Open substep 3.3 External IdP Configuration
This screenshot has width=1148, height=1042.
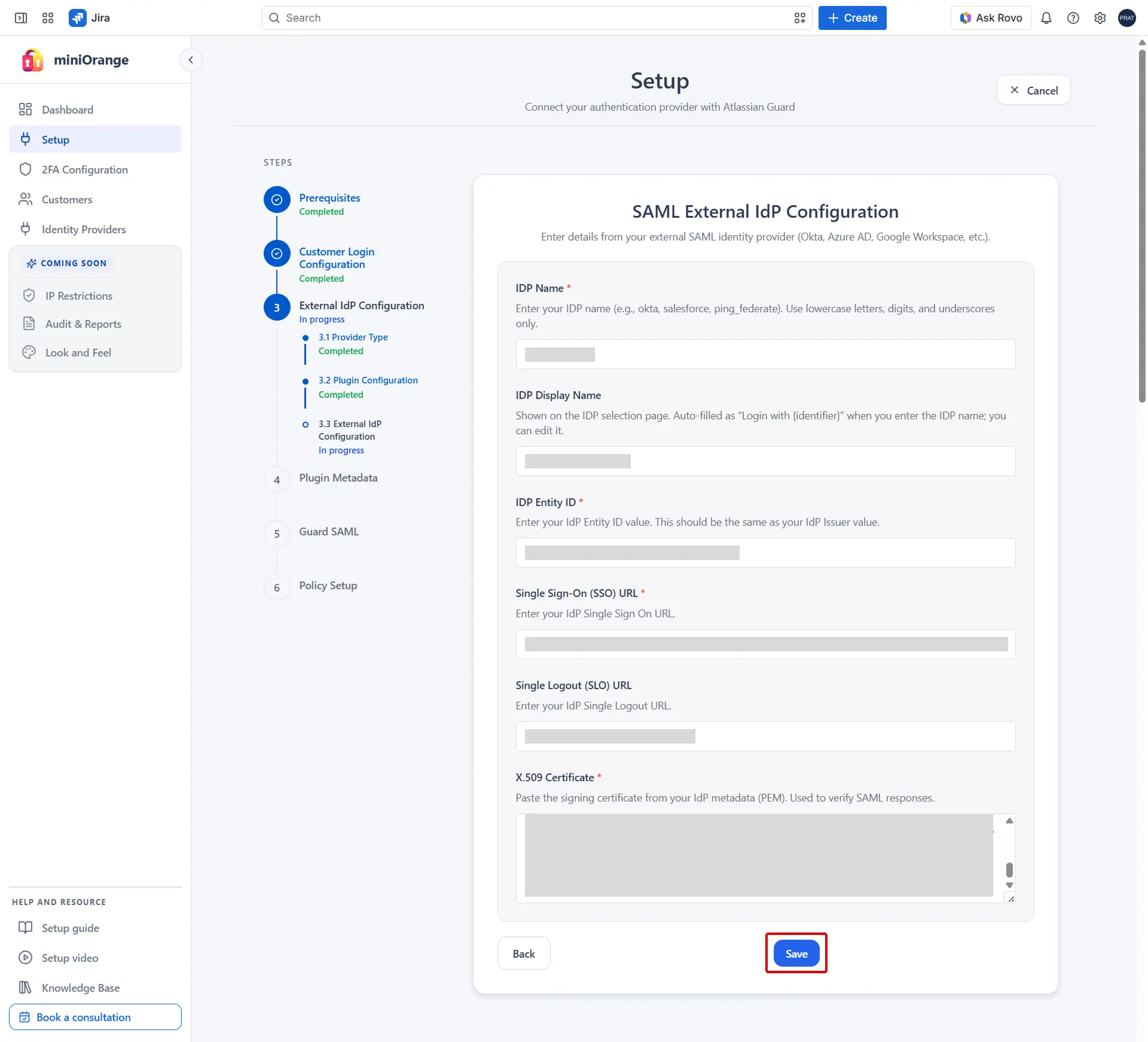point(349,430)
